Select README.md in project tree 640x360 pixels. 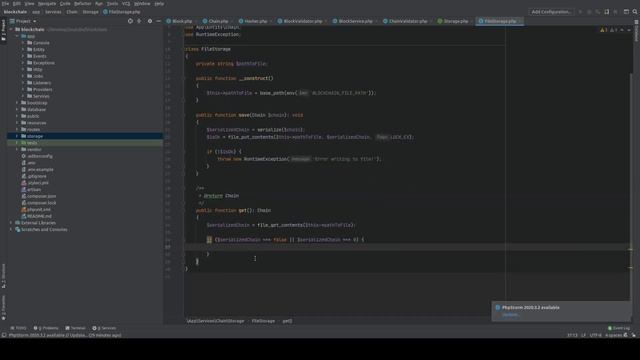pos(39,216)
